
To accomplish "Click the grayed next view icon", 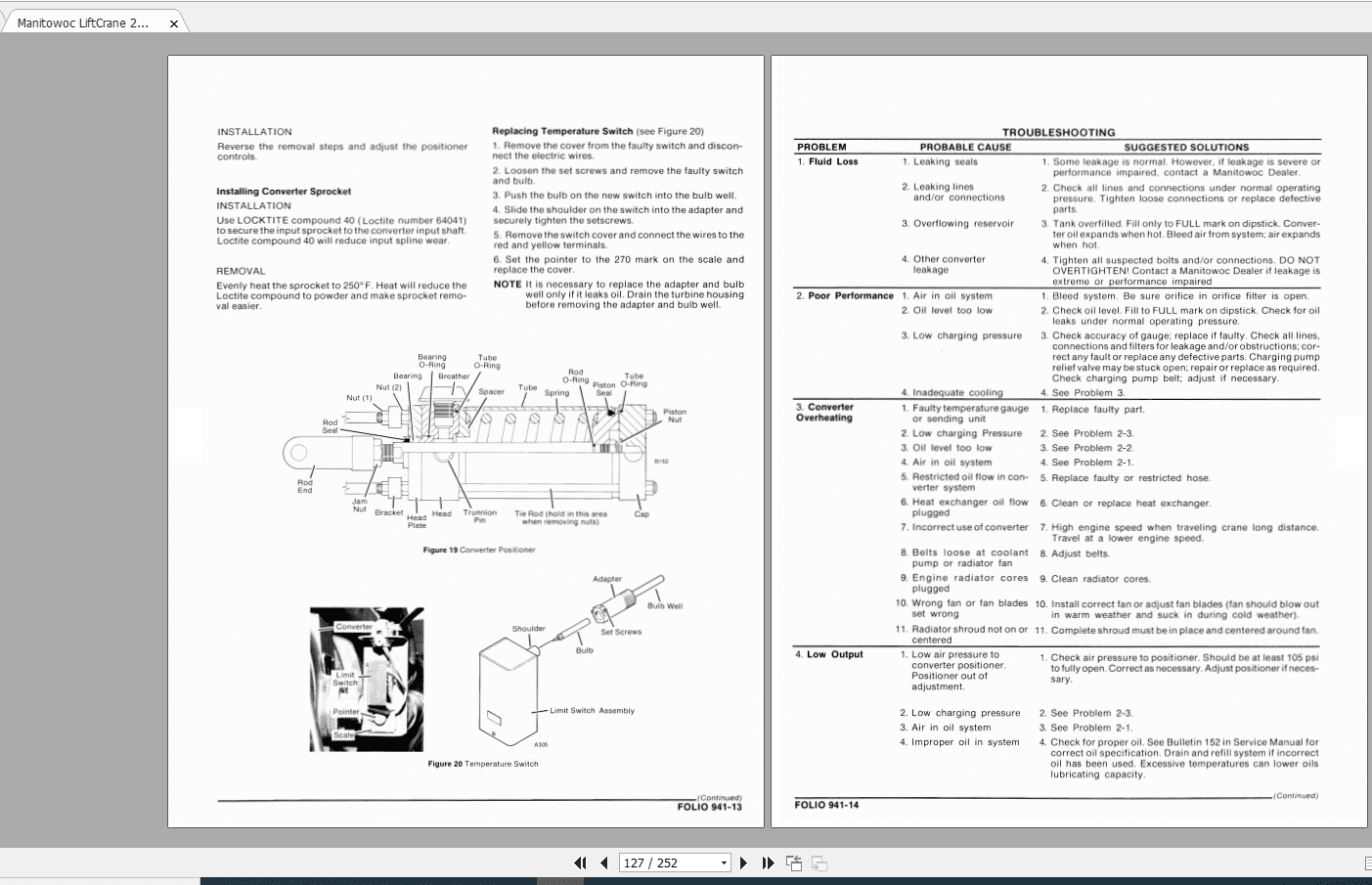I will 819,863.
